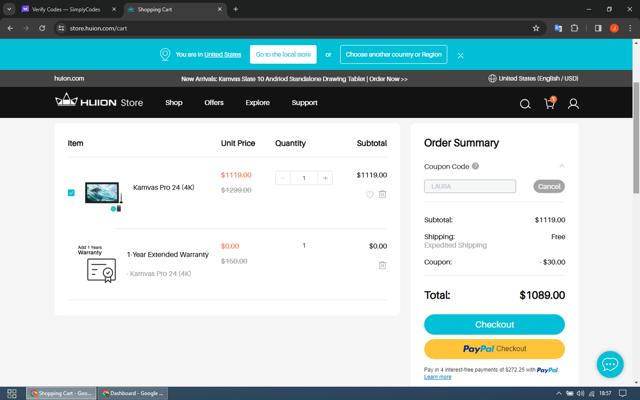Decrease Kamvas Pro 24 quantity

282,178
